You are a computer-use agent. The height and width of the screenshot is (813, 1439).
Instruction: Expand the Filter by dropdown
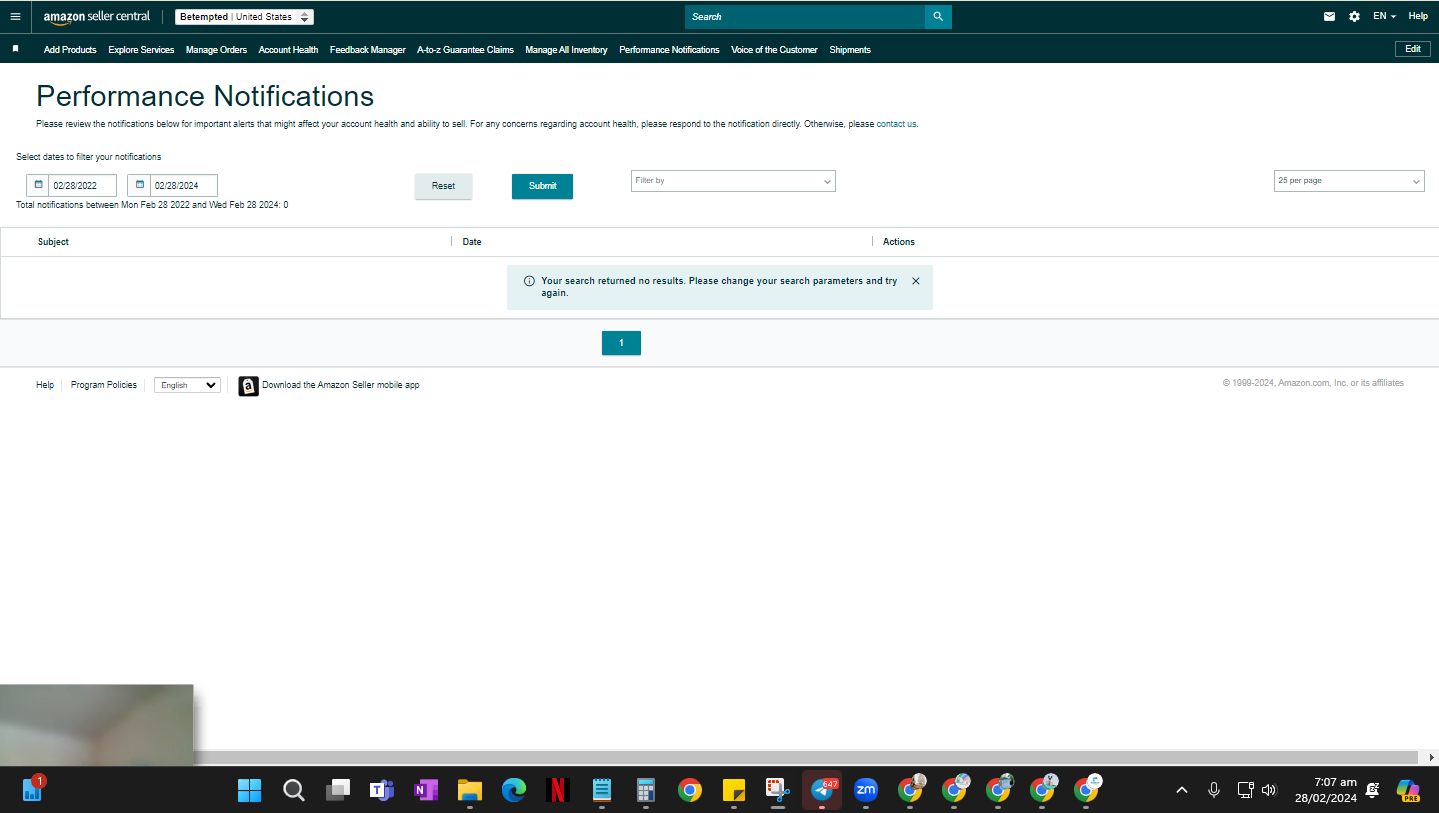coord(733,181)
